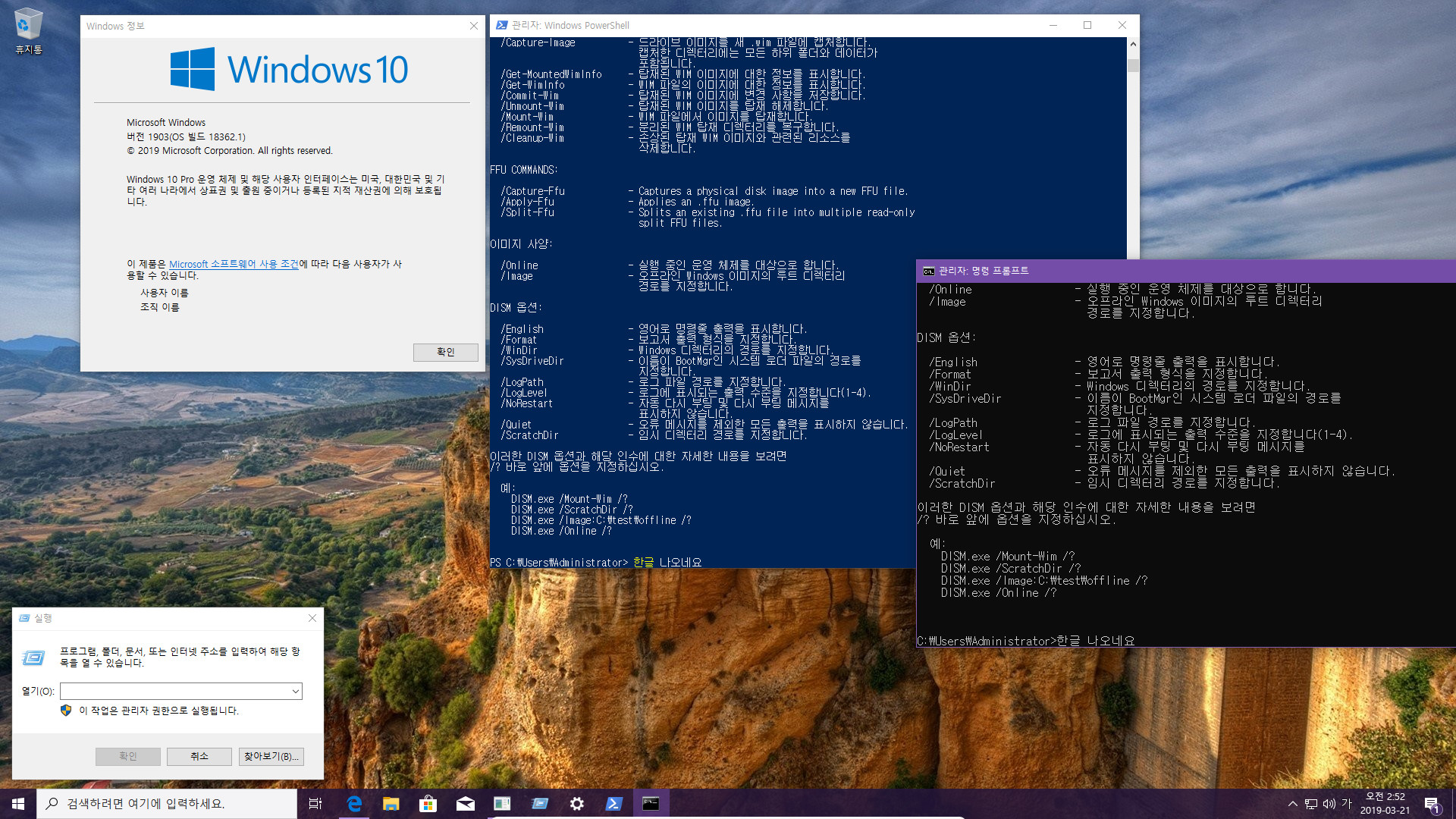Image resolution: width=1456 pixels, height=819 pixels.
Task: Click the Windows 10 logo in Windows Info
Action: tap(289, 69)
